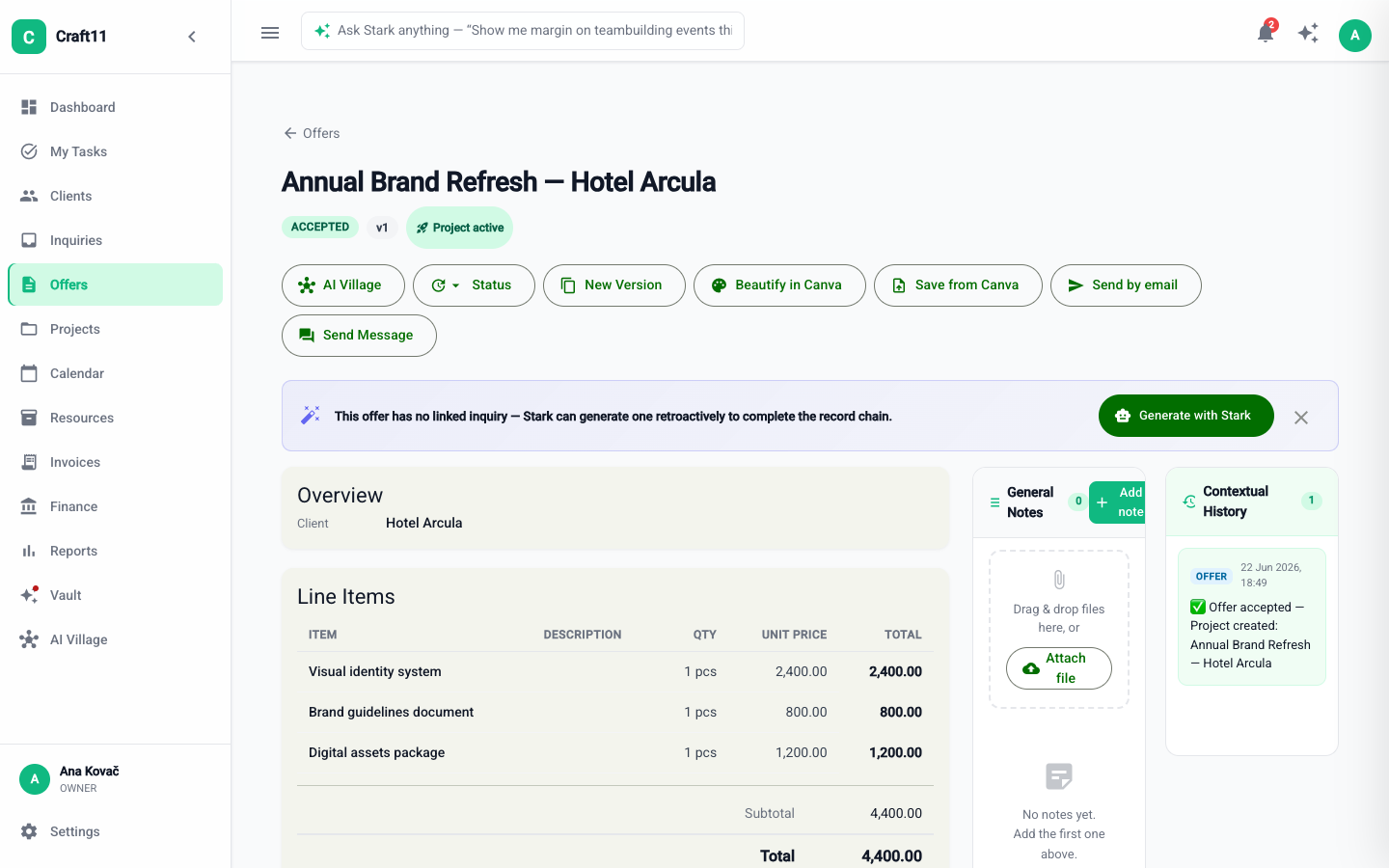
Task: Click Beautify in Canva
Action: click(x=779, y=285)
